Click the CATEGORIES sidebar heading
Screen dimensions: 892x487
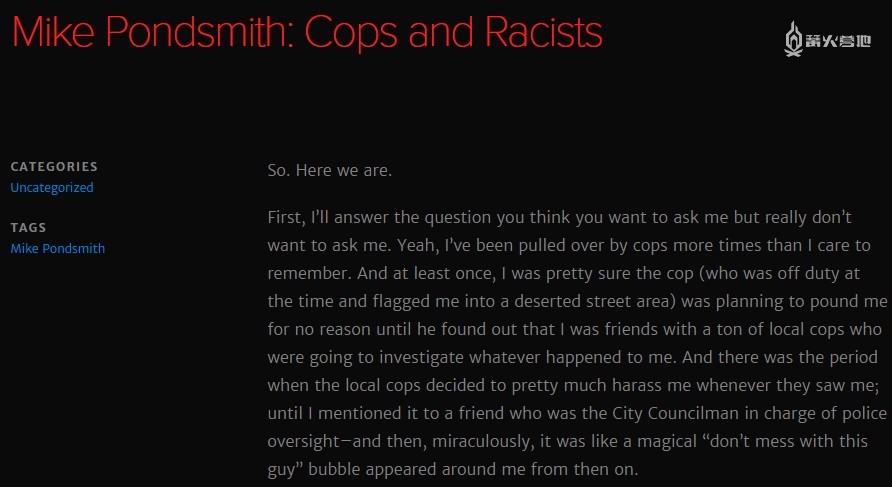tap(54, 167)
